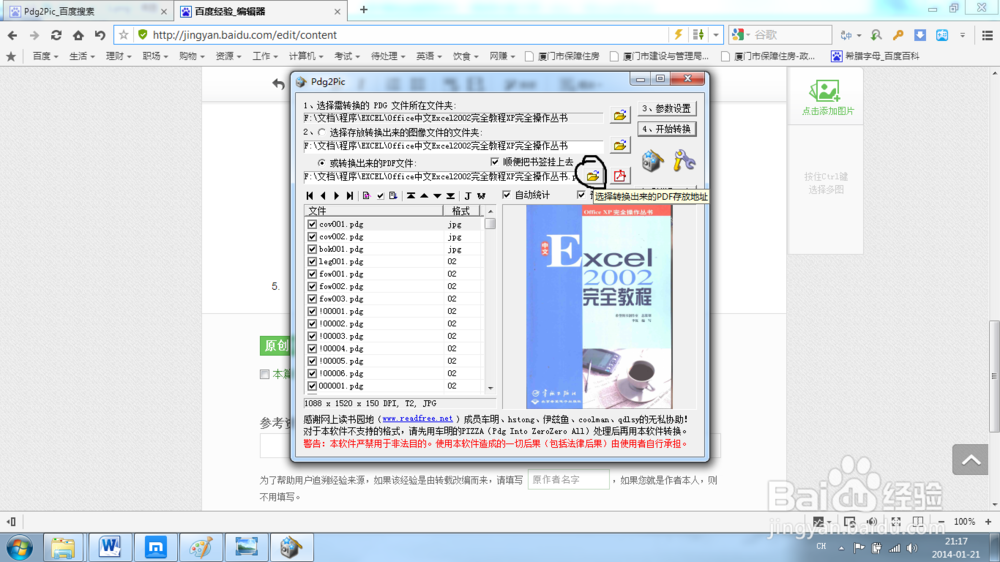Uncheck the 000001.pdg file checkbox
Image resolution: width=1000 pixels, height=562 pixels.
click(x=312, y=386)
